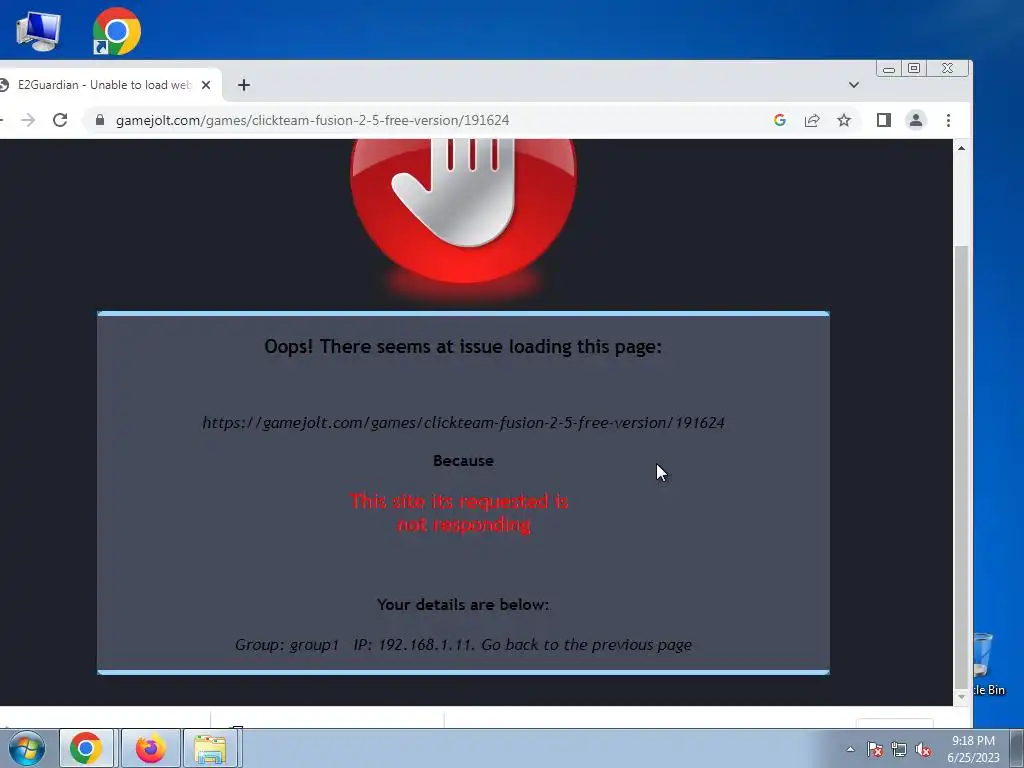Click the Go back to previous page link

tap(586, 645)
